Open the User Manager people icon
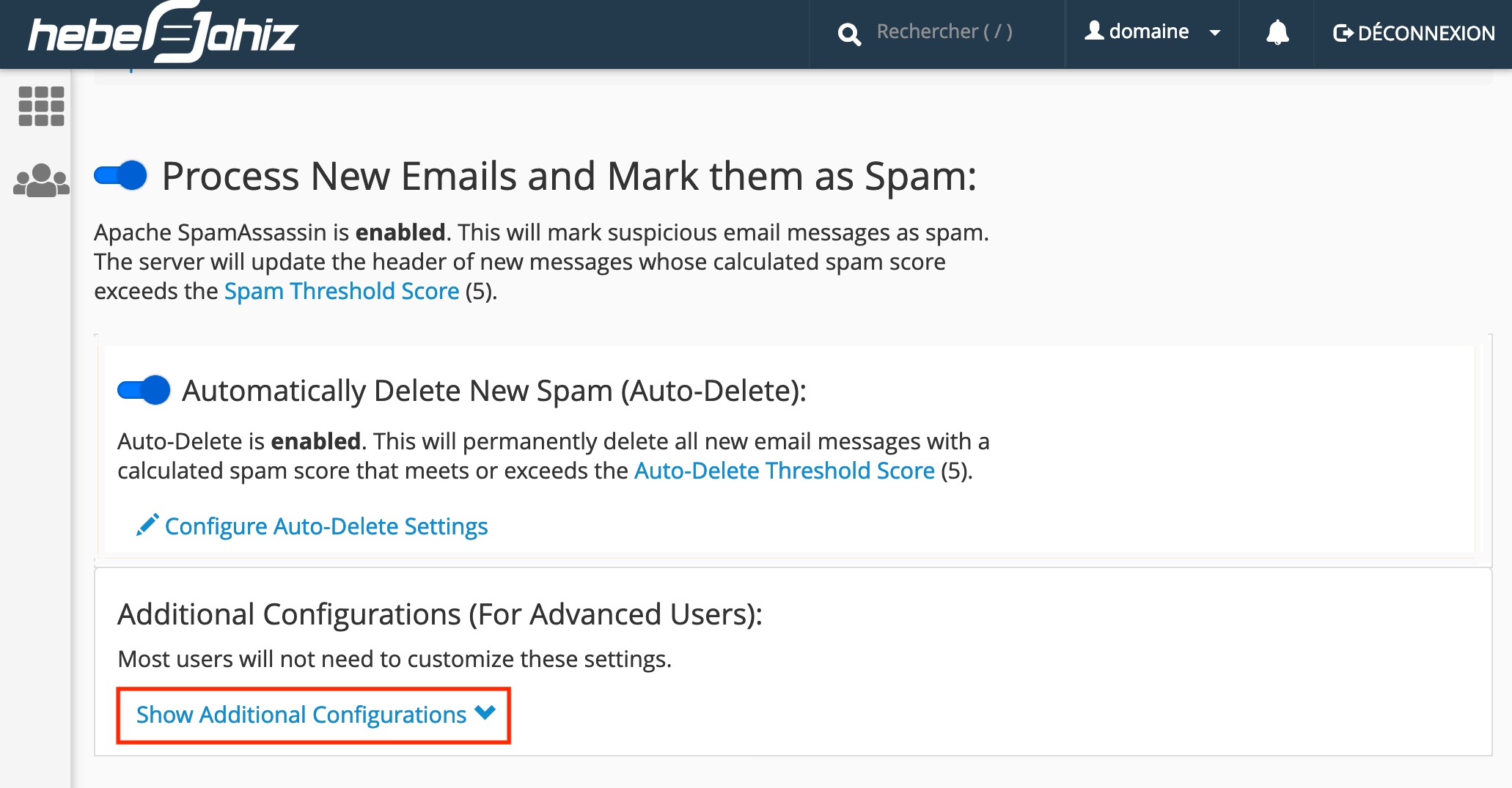 coord(41,180)
